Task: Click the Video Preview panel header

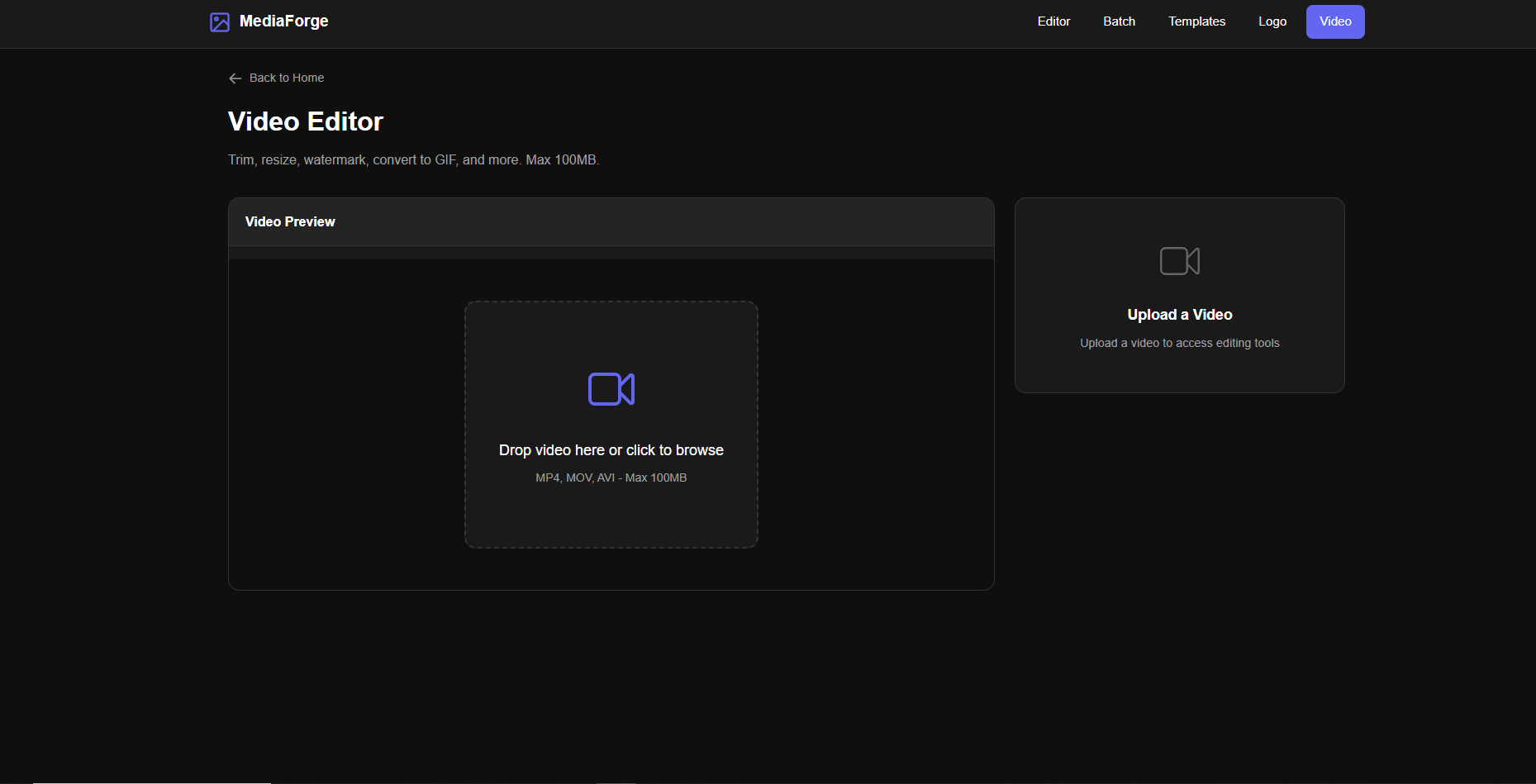Action: pos(611,221)
